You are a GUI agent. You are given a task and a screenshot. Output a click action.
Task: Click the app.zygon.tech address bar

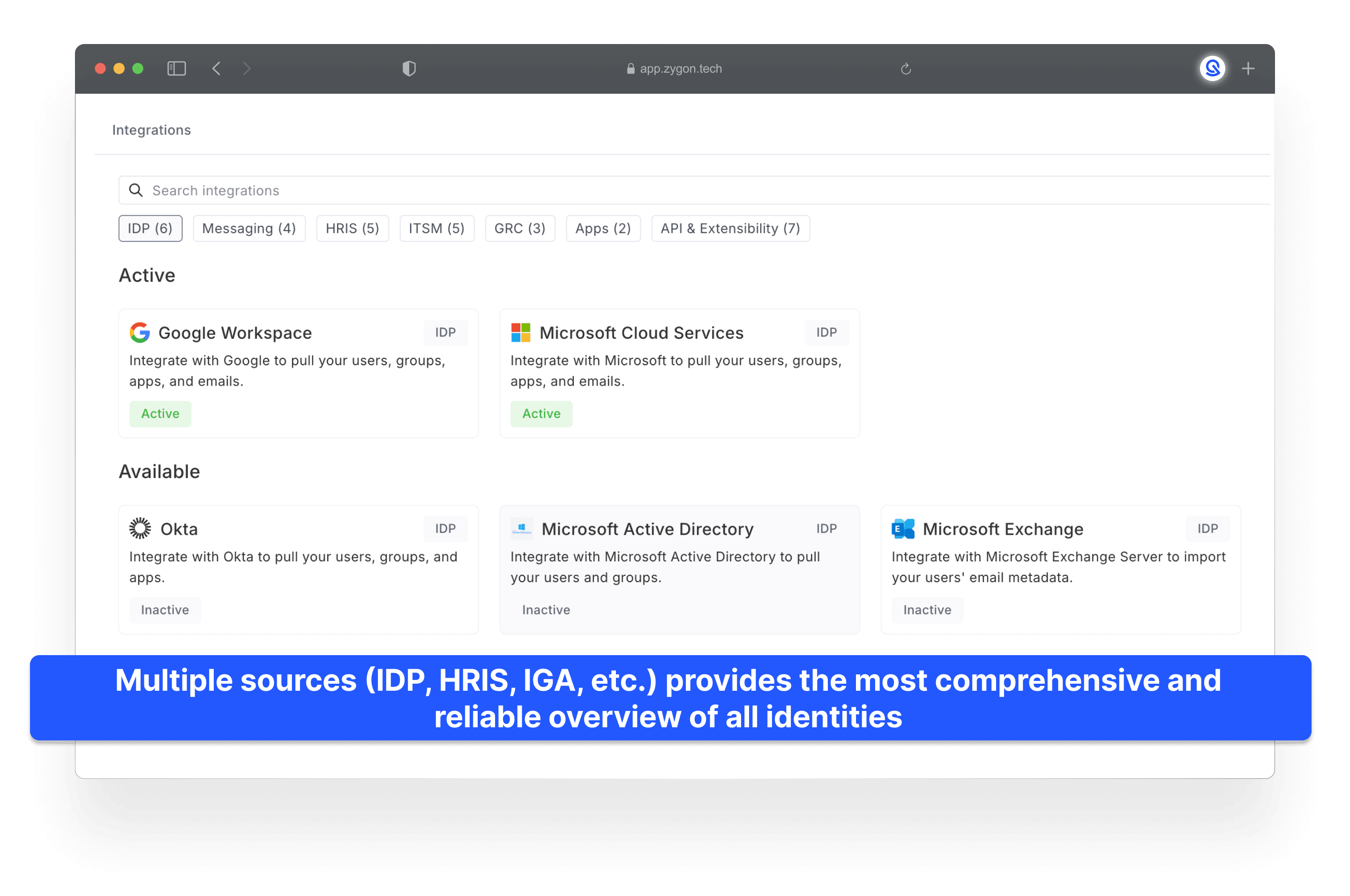click(675, 68)
